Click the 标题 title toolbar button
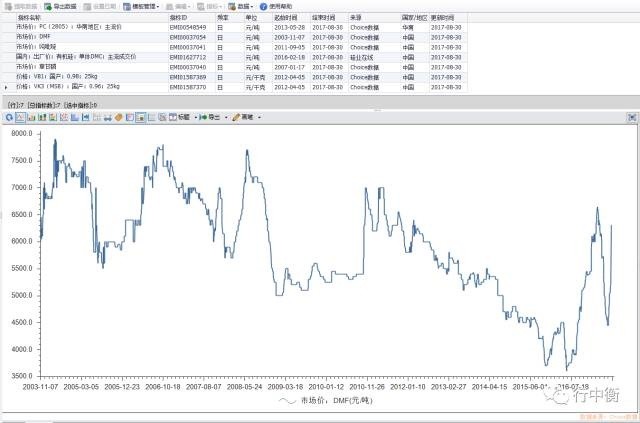 pos(180,117)
